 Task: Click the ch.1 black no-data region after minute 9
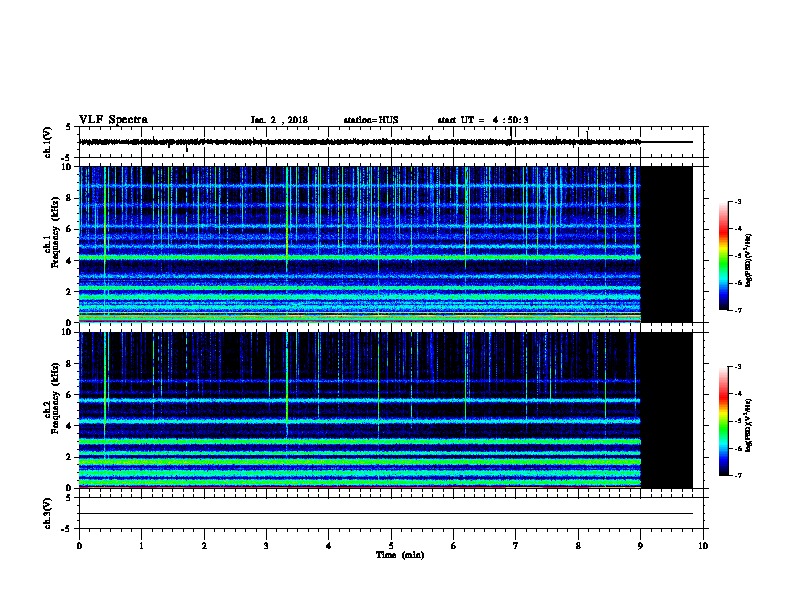click(667, 244)
